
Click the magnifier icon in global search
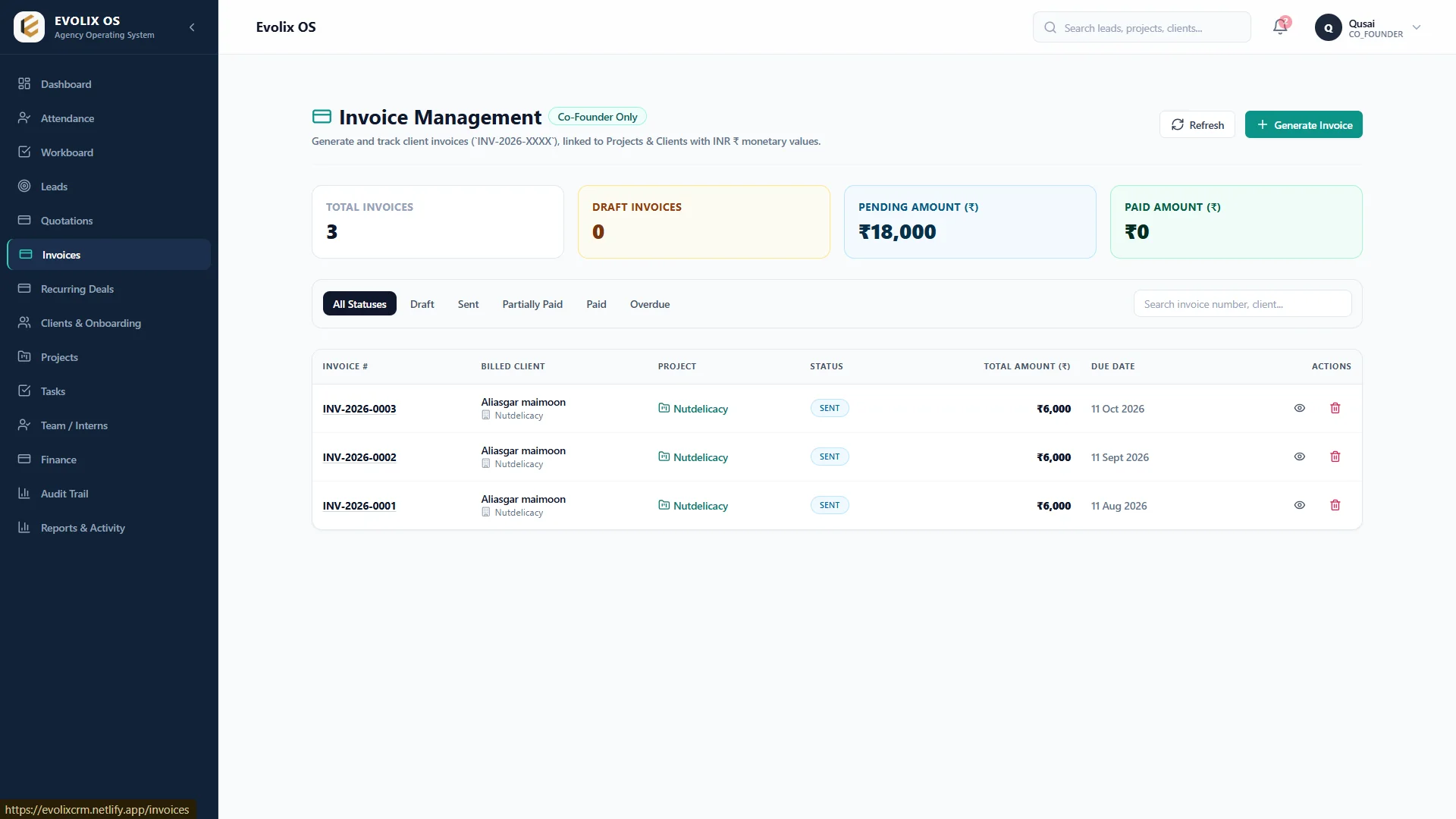pos(1050,27)
